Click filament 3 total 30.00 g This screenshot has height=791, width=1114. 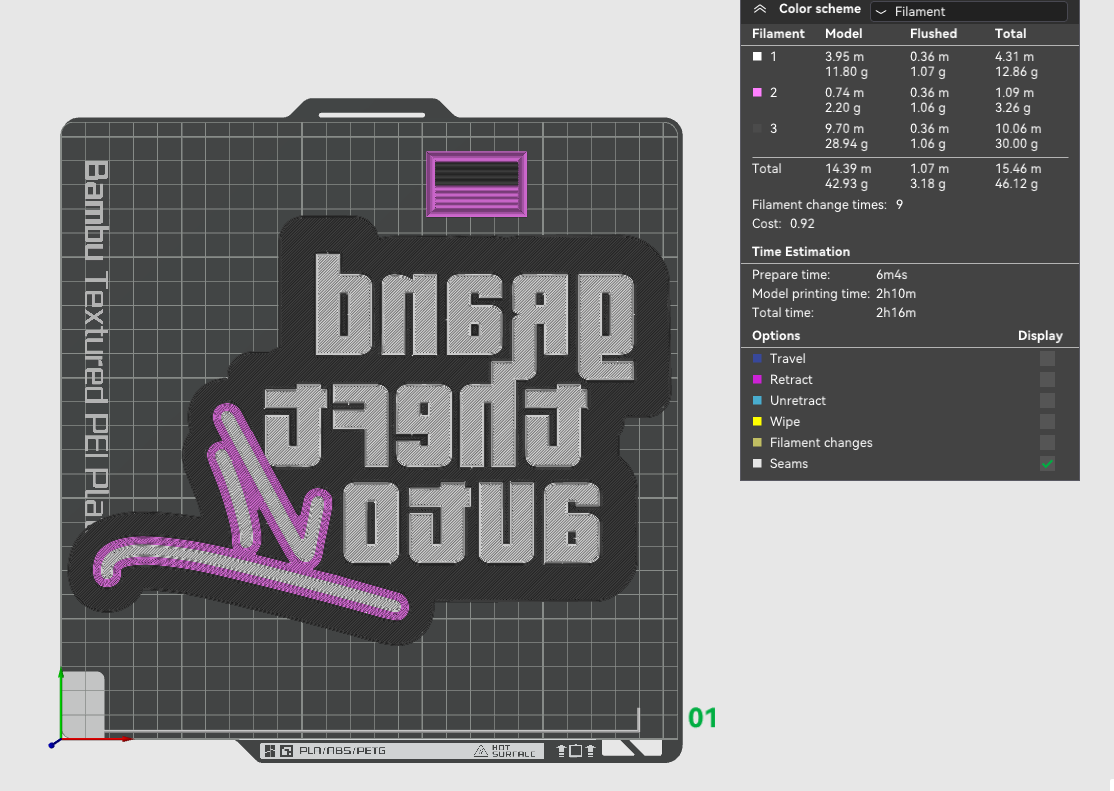pos(1016,144)
